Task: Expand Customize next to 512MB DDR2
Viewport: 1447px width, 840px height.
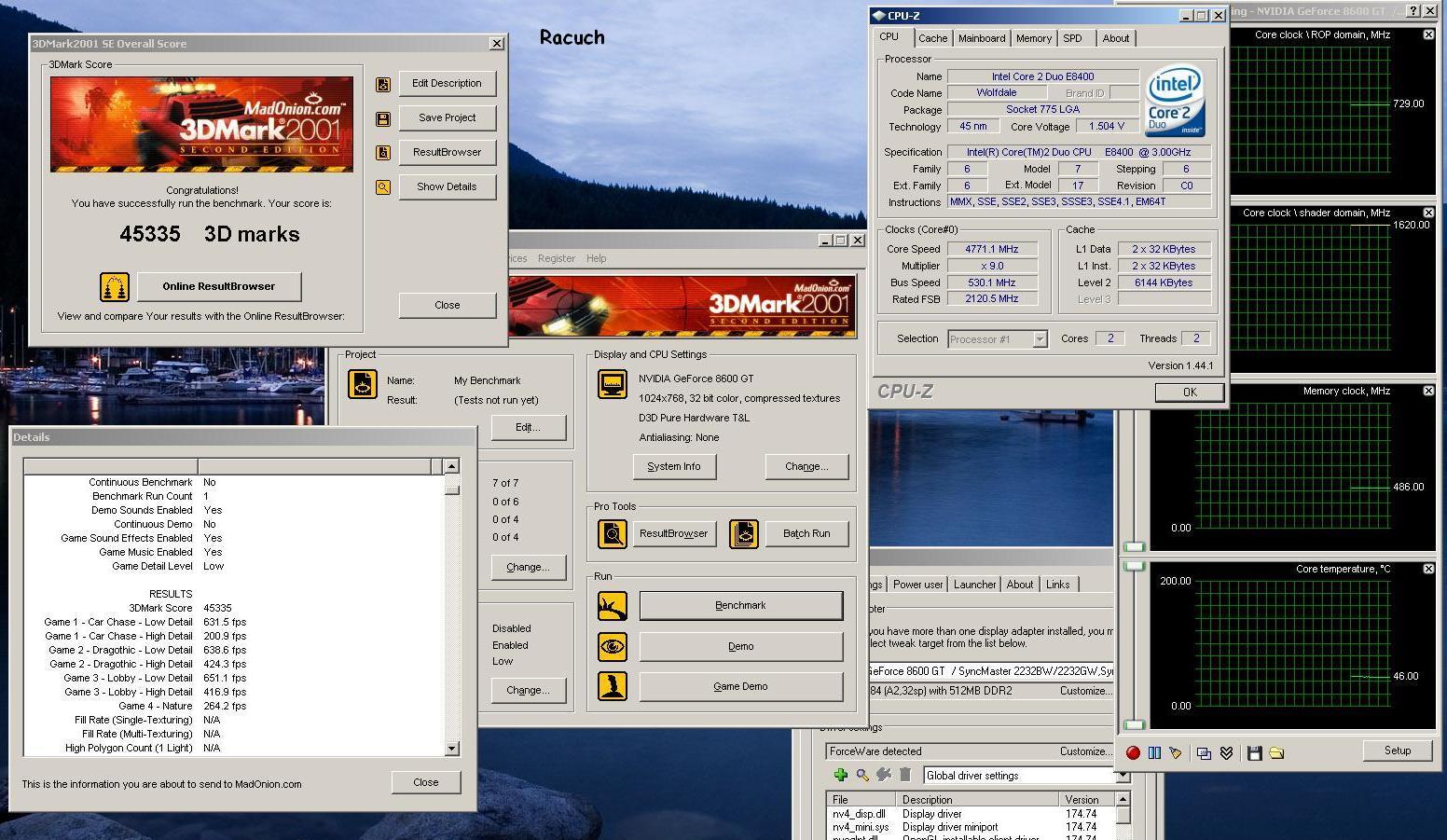Action: (x=1085, y=691)
